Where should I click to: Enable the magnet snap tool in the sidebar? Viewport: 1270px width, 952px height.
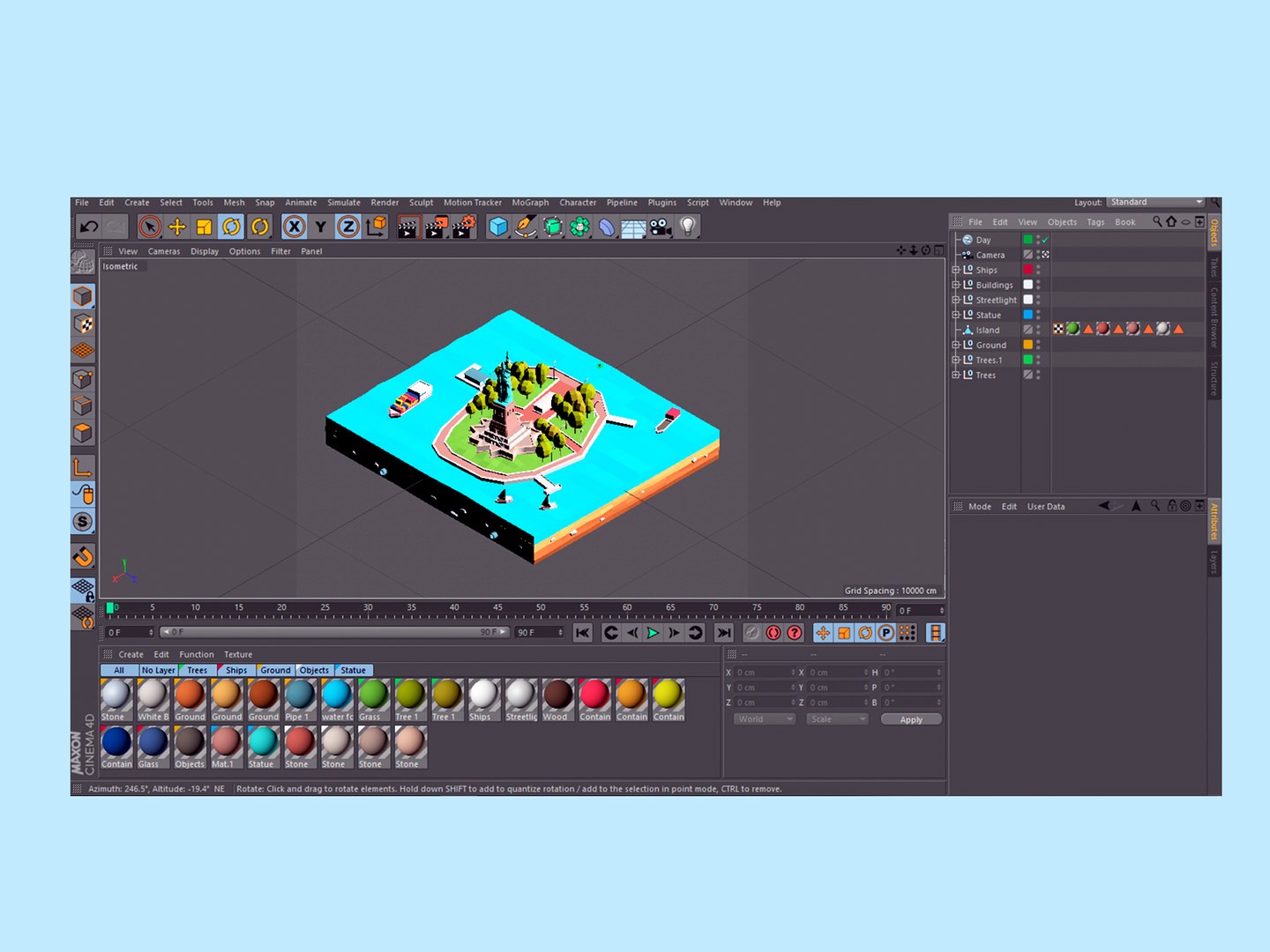[x=83, y=557]
